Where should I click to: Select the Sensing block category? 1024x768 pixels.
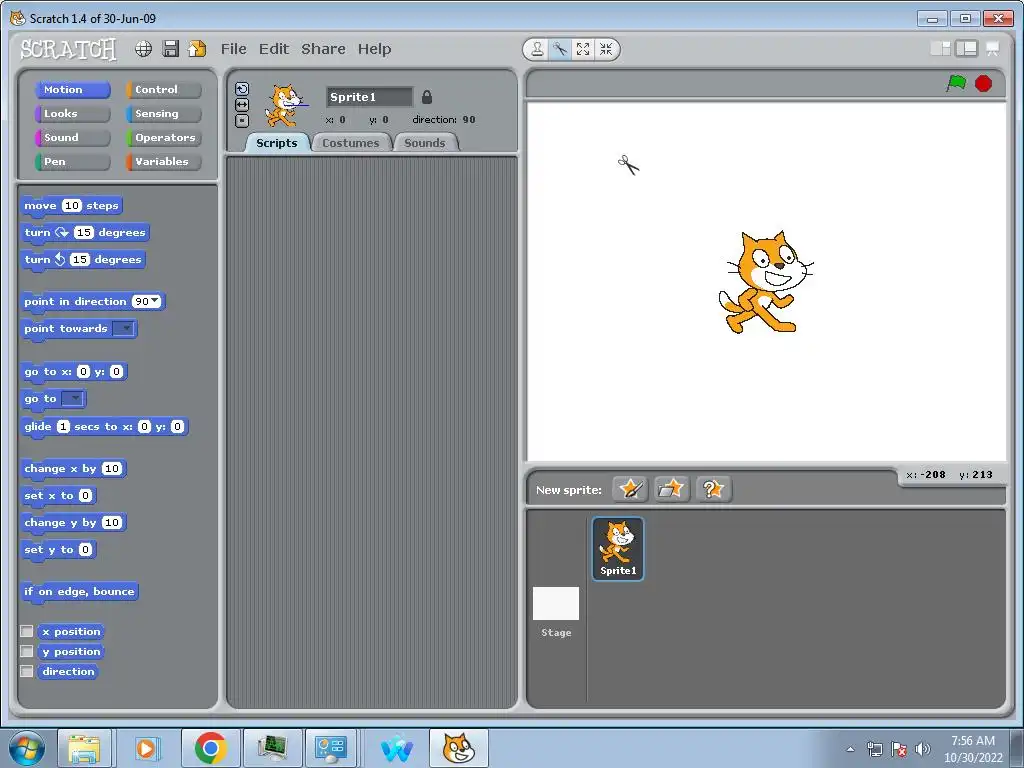(164, 114)
